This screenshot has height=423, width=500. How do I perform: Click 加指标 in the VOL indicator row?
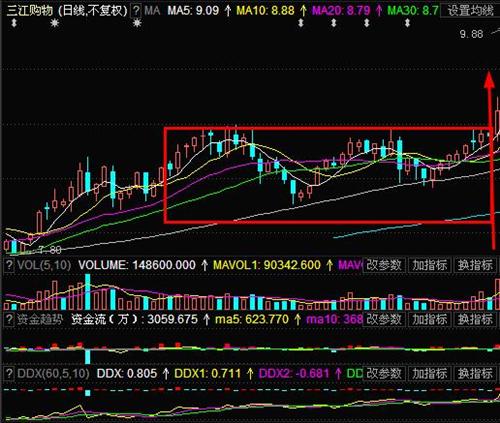[x=430, y=265]
